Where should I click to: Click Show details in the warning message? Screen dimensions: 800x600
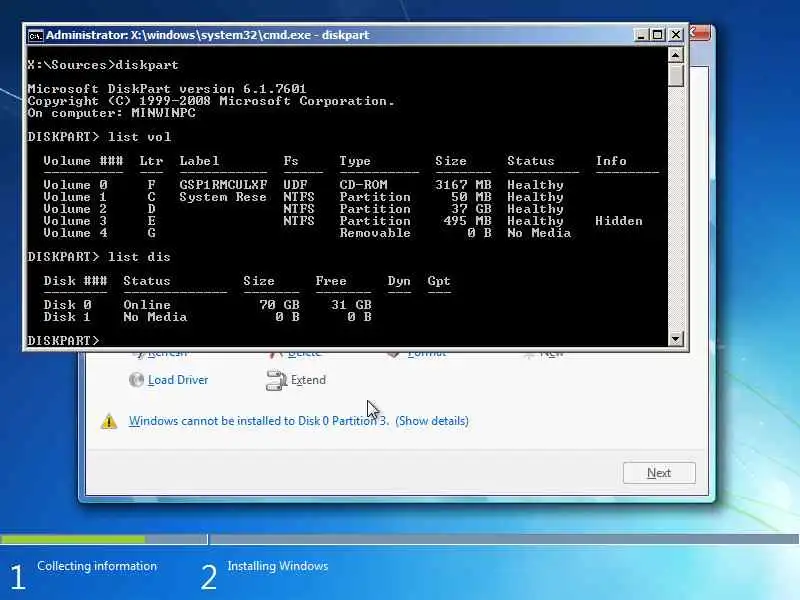[x=432, y=421]
